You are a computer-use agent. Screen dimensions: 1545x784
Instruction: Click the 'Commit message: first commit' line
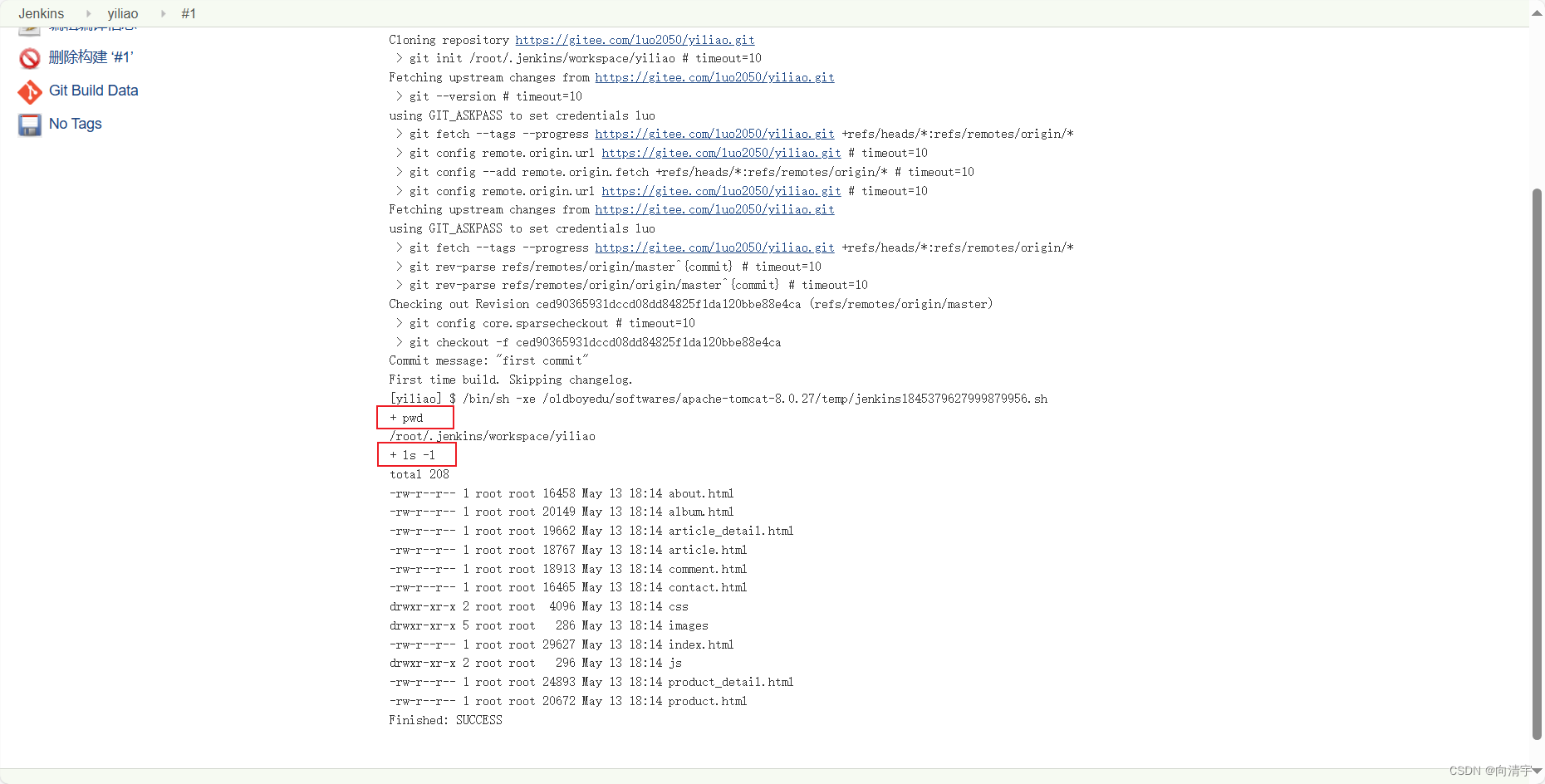(x=488, y=360)
